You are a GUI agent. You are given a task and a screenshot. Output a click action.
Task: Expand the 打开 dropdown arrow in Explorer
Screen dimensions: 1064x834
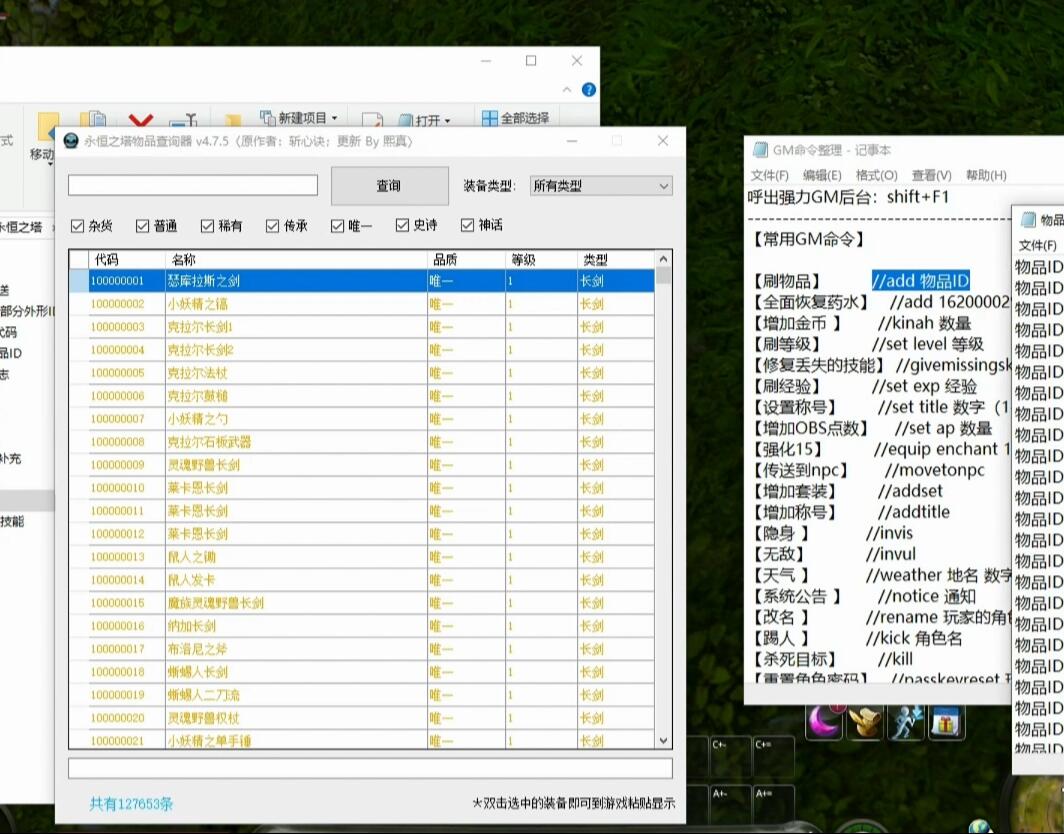[447, 121]
